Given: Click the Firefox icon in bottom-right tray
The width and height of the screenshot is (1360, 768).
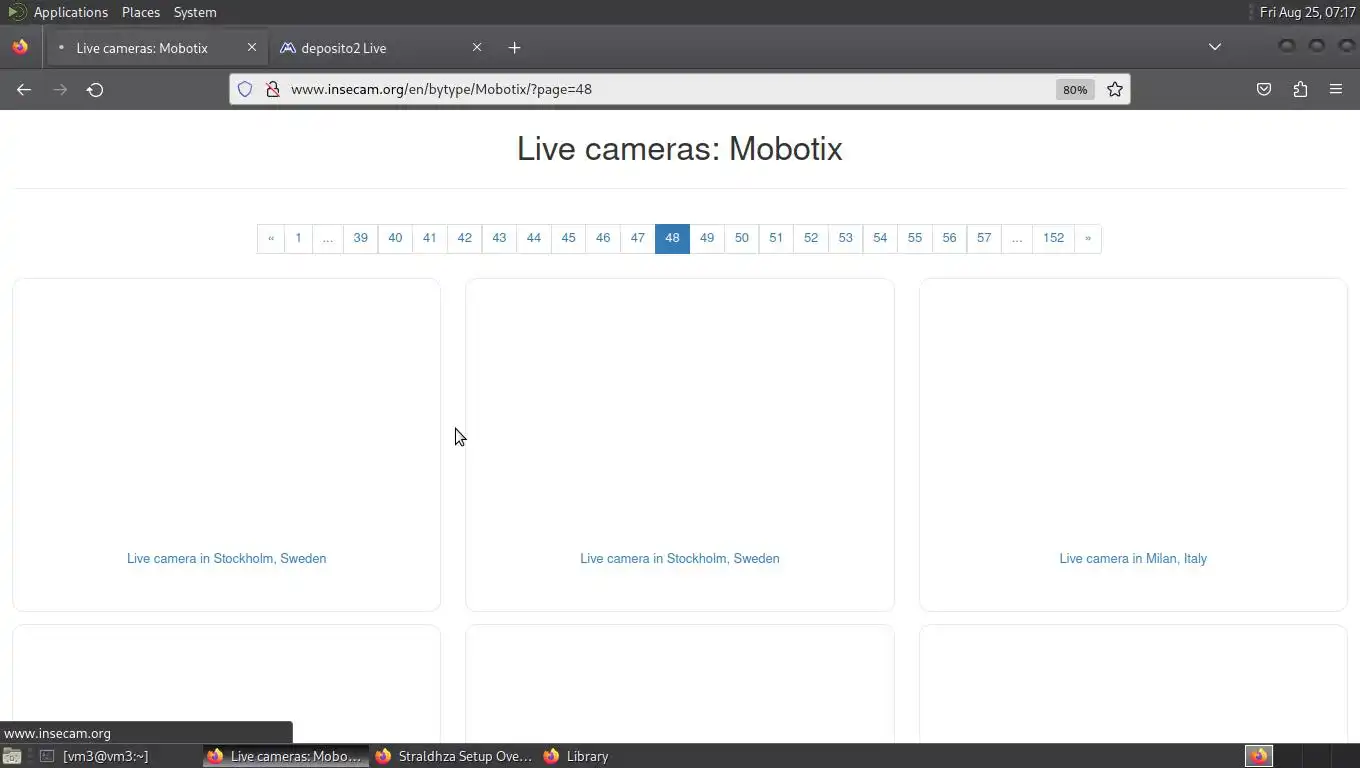Looking at the screenshot, I should [1259, 756].
